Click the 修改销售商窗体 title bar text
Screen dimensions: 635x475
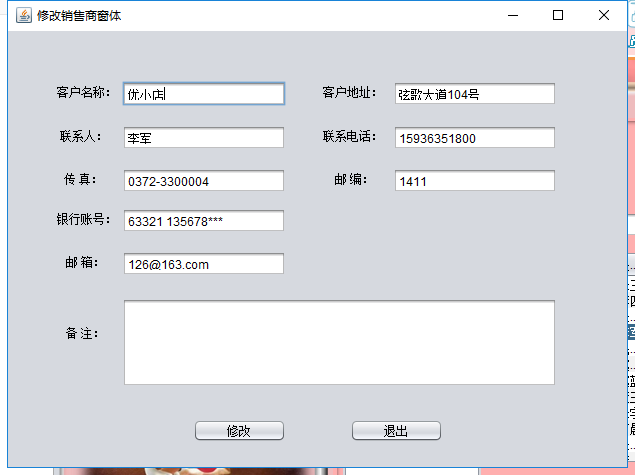pos(79,16)
